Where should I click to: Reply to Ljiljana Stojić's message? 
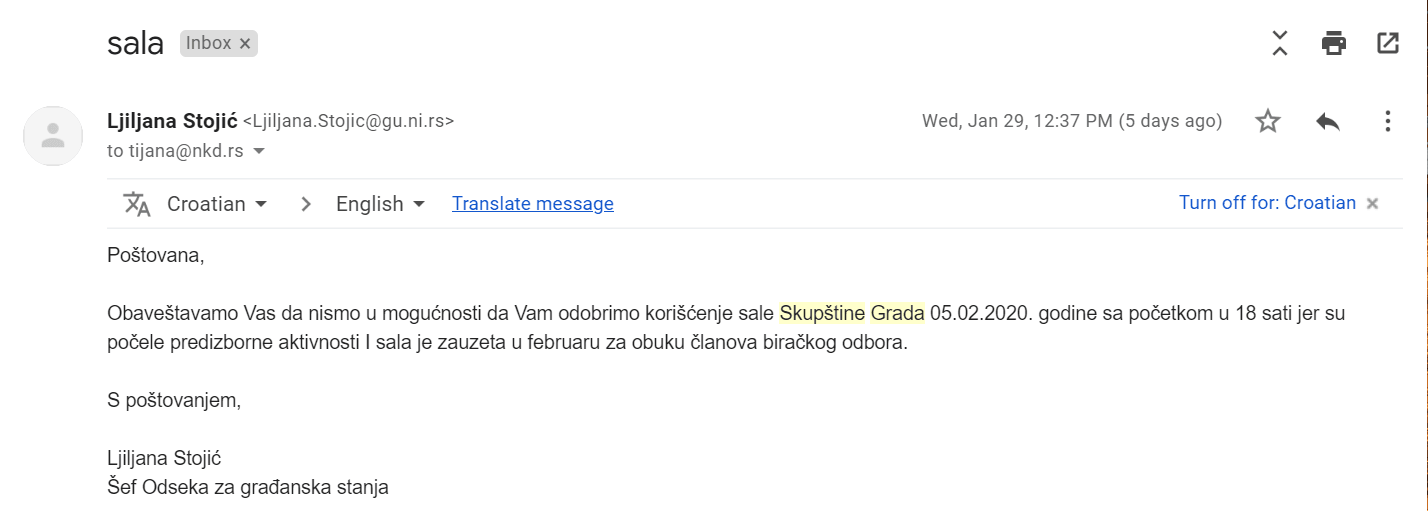pyautogui.click(x=1327, y=122)
